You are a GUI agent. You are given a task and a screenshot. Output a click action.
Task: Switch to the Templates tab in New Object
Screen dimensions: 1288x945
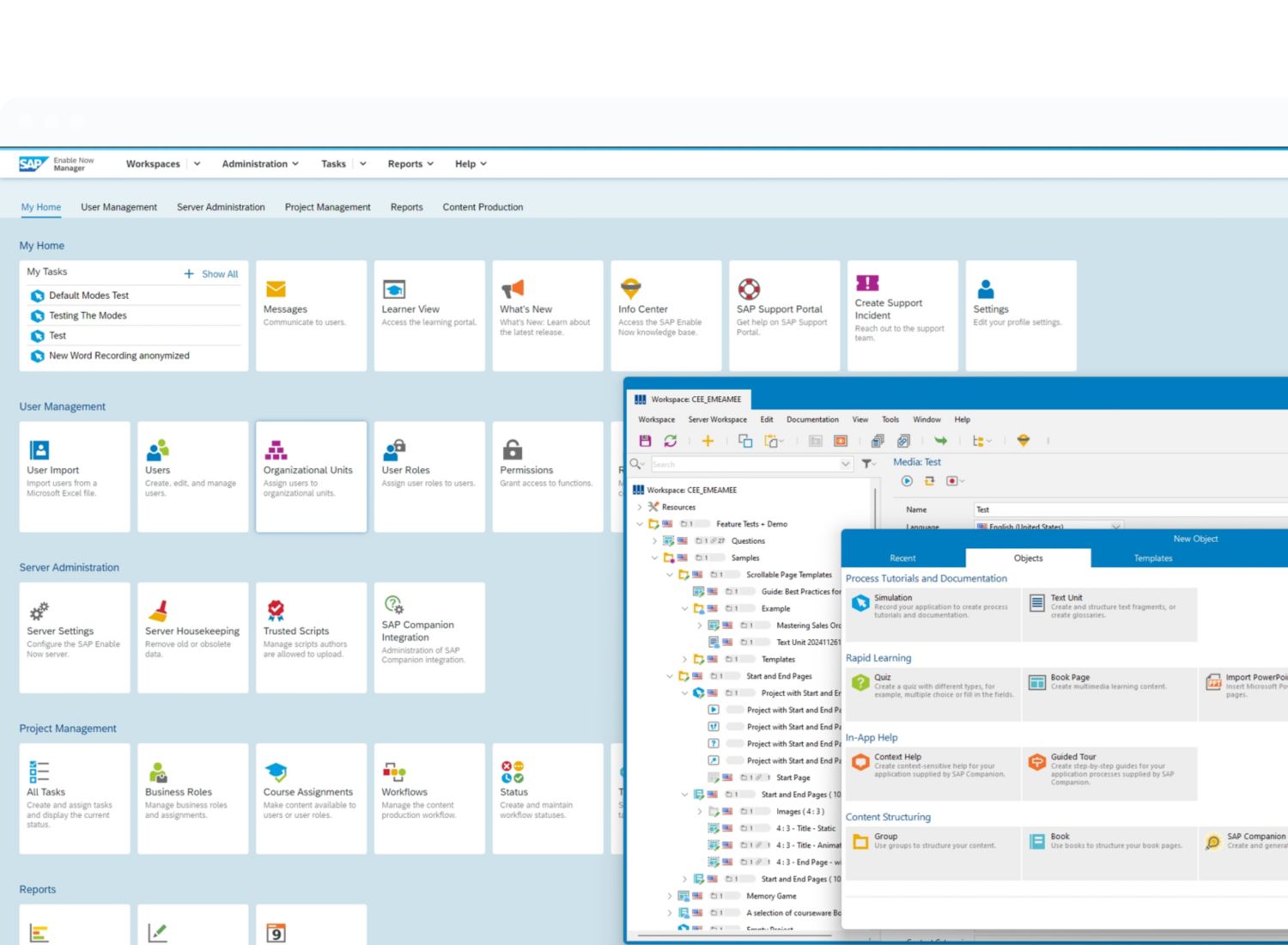click(x=1152, y=558)
